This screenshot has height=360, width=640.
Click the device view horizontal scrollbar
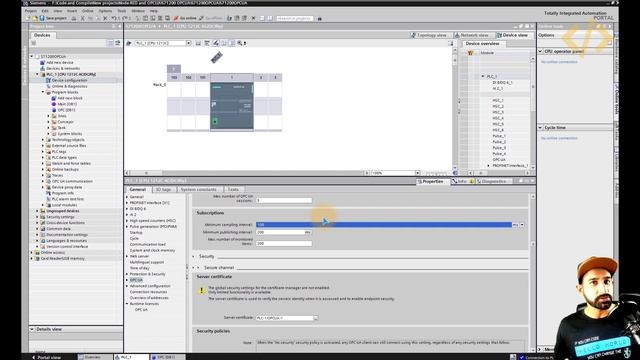coord(247,173)
